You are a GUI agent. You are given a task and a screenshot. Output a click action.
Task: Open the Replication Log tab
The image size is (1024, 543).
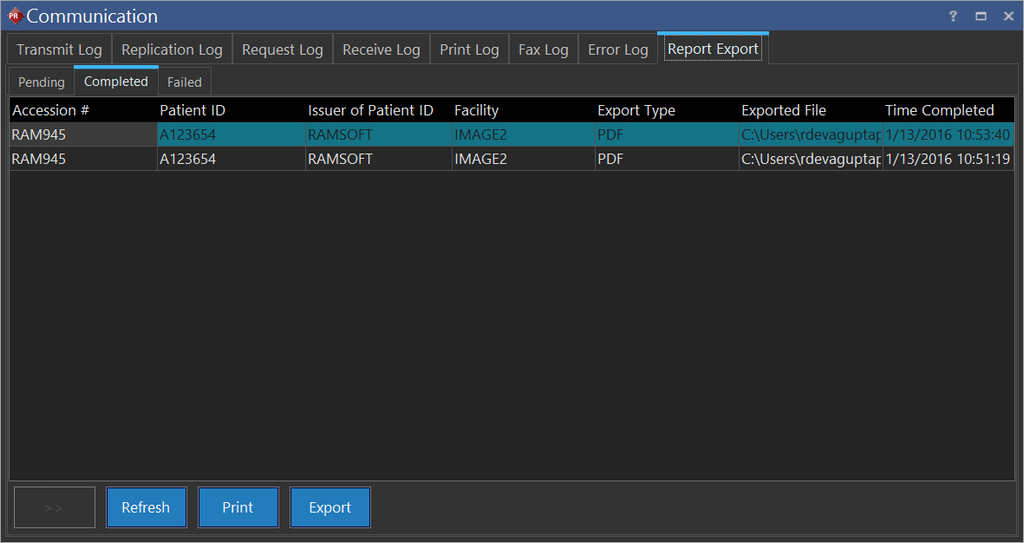(172, 50)
